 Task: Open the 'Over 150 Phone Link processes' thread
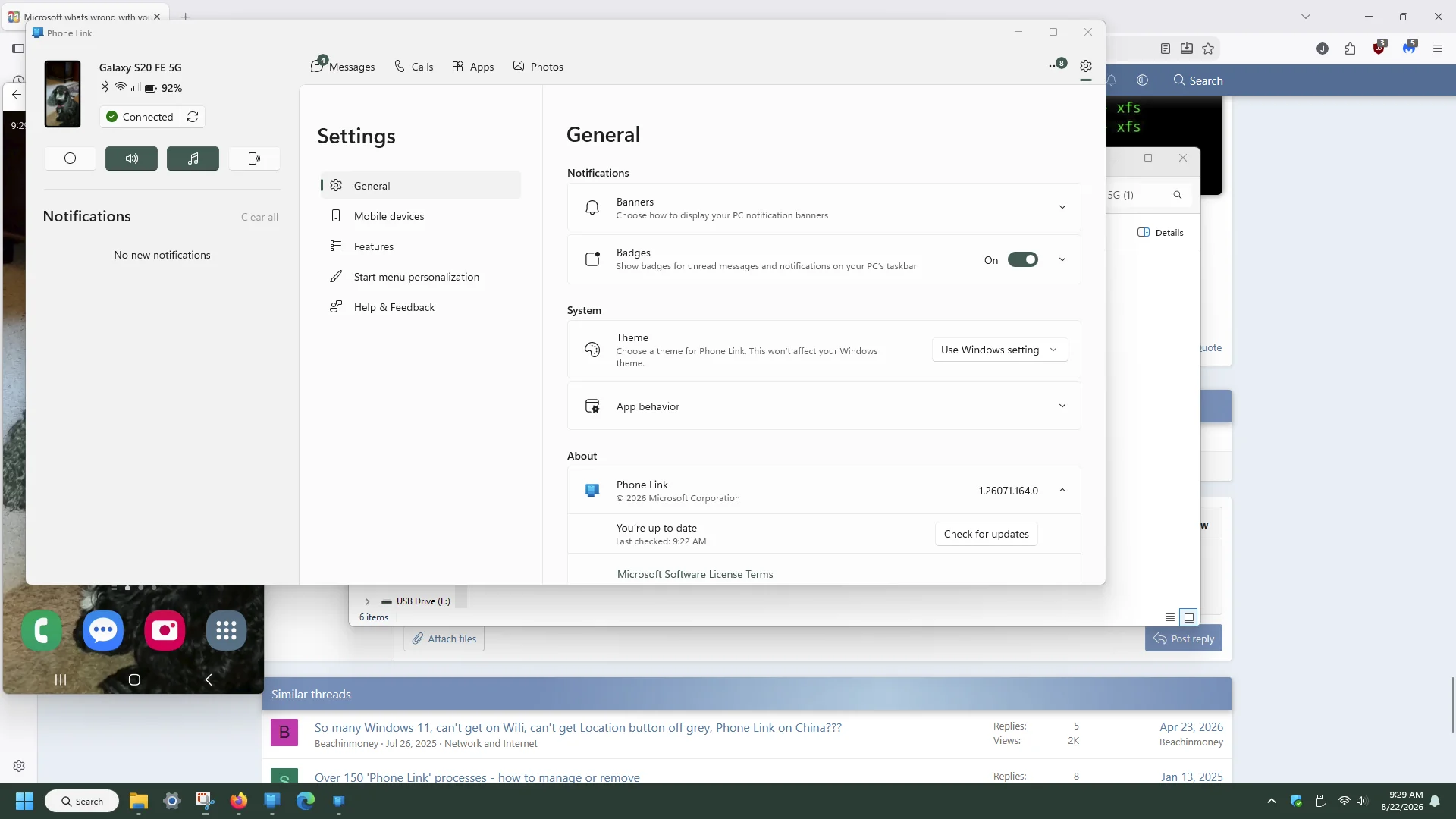pyautogui.click(x=477, y=777)
